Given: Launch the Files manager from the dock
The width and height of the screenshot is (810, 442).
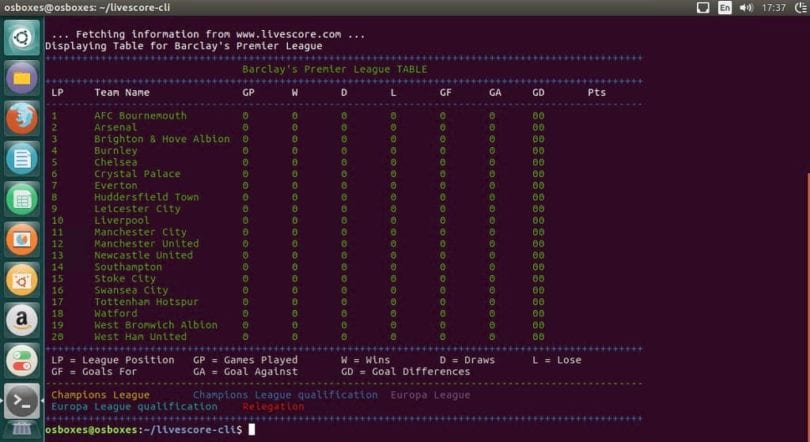Looking at the screenshot, I should pyautogui.click(x=22, y=78).
